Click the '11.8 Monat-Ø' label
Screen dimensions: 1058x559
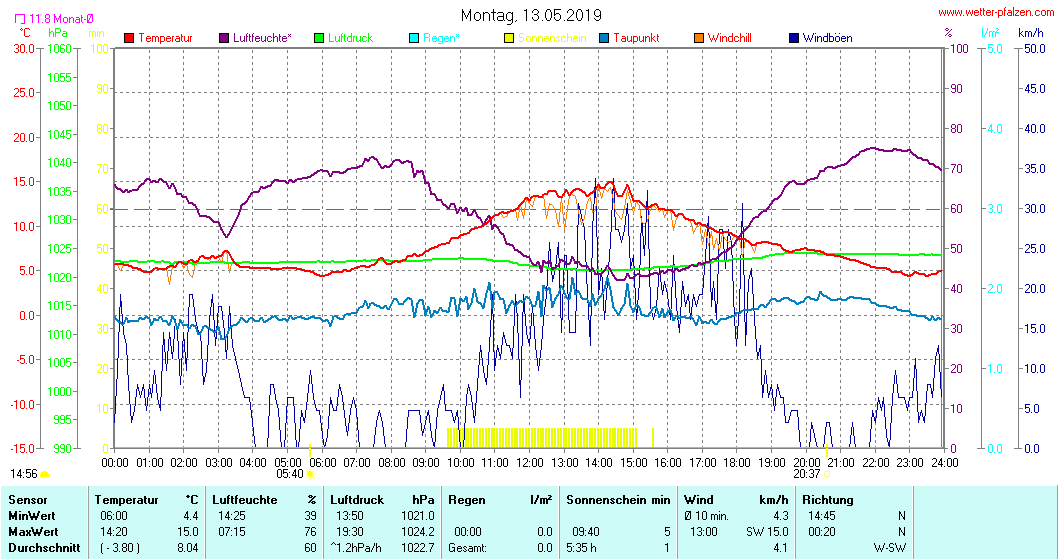point(60,19)
